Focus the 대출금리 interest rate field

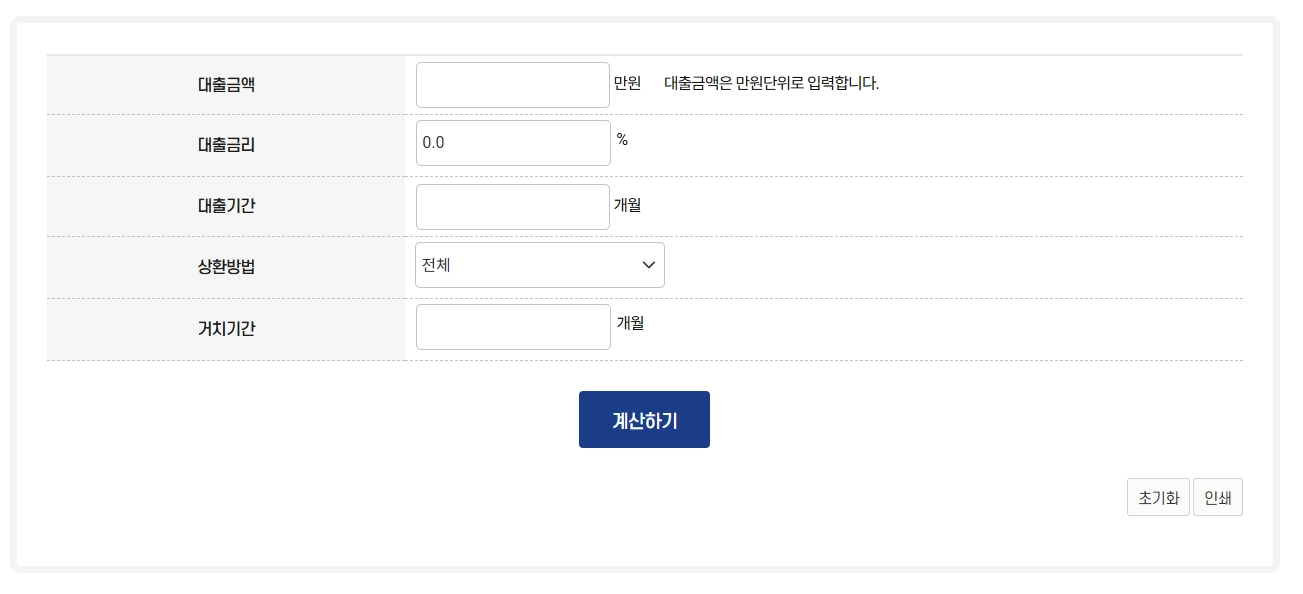coord(512,142)
